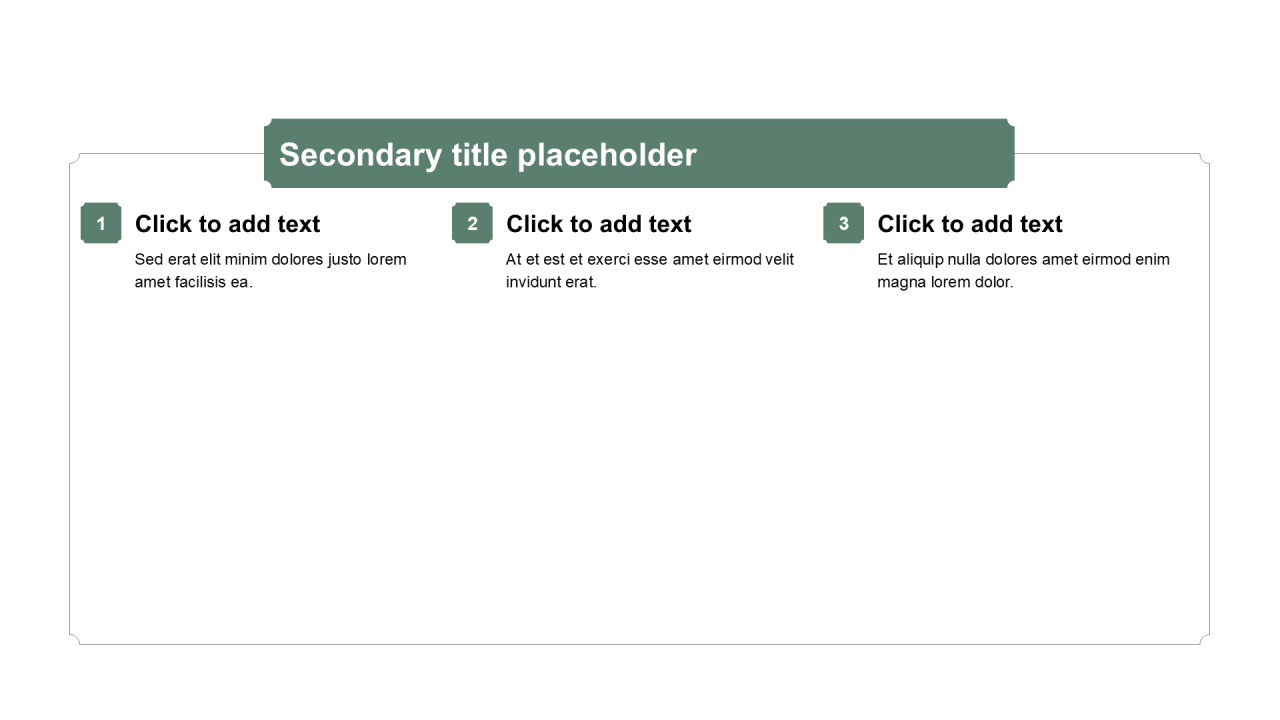This screenshot has height=720, width=1280.
Task: Select the "Secondary title placeholder" title text
Action: (487, 155)
